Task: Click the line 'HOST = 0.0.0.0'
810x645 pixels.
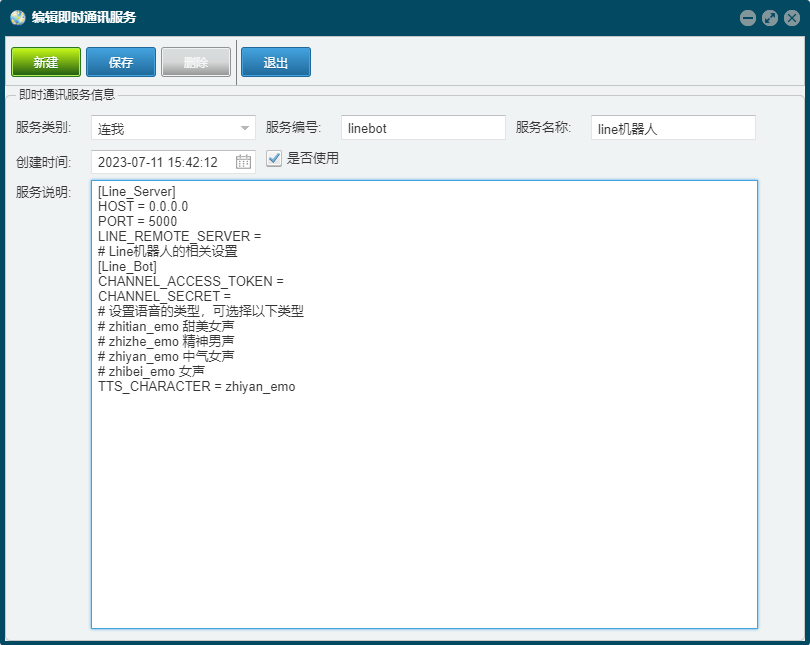Action: click(143, 207)
